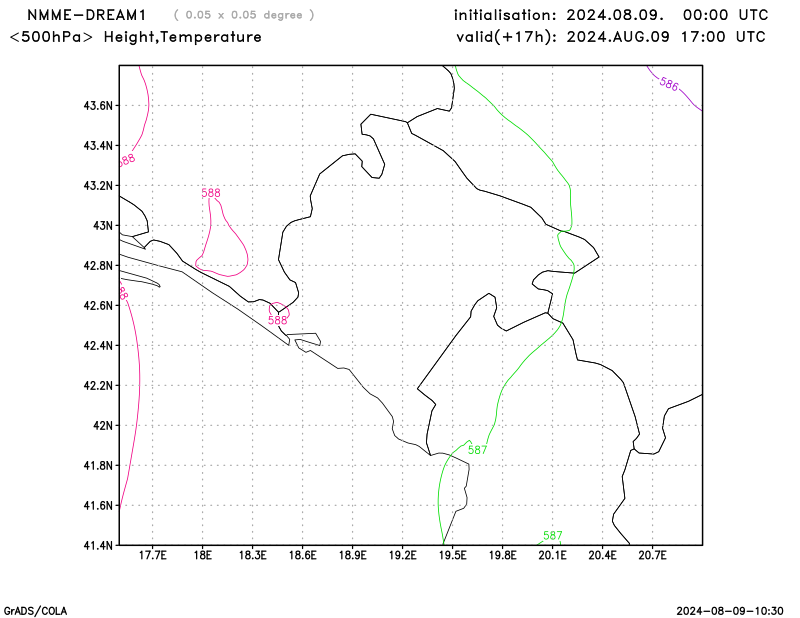
Task: Click the 43.4N latitude label
Action: (98, 145)
